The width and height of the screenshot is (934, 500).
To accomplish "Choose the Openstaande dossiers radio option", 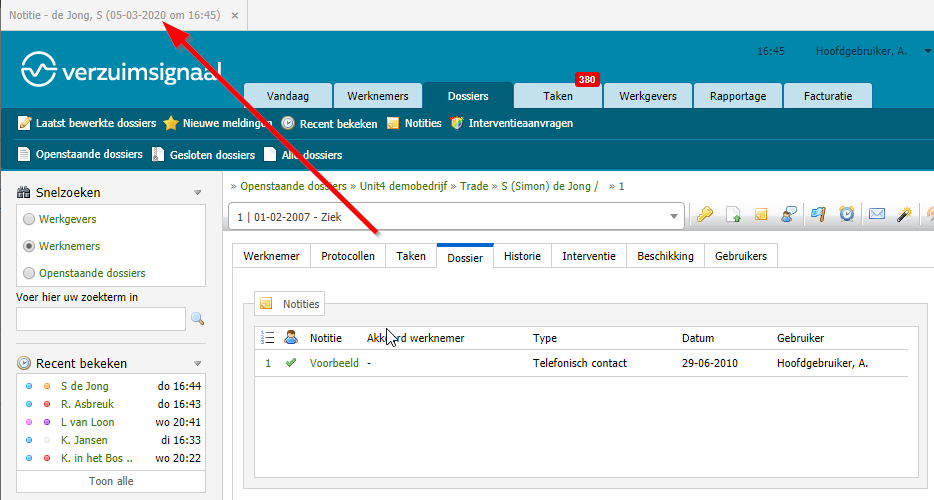I will [x=29, y=273].
